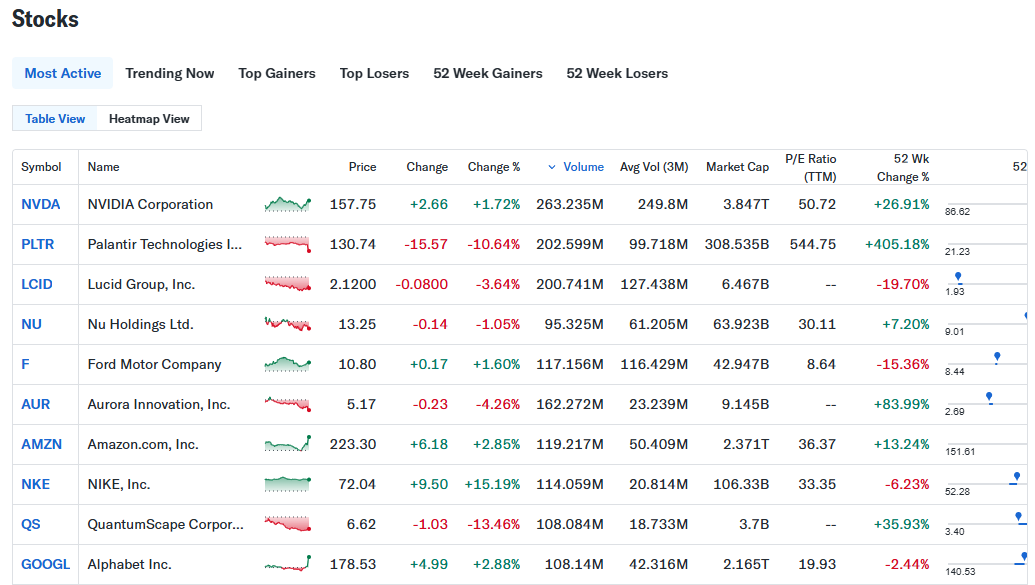Toggle to Table View
The height and width of the screenshot is (585, 1035).
55,119
